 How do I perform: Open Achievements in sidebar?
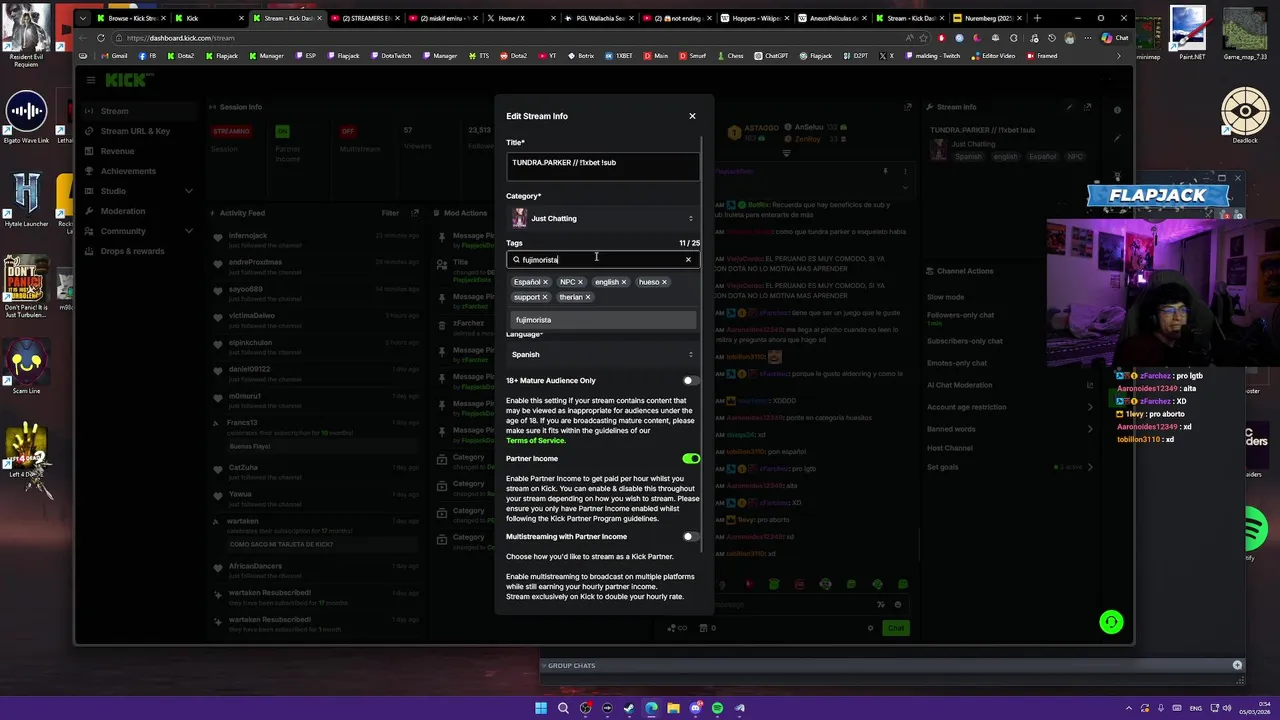click(x=128, y=171)
